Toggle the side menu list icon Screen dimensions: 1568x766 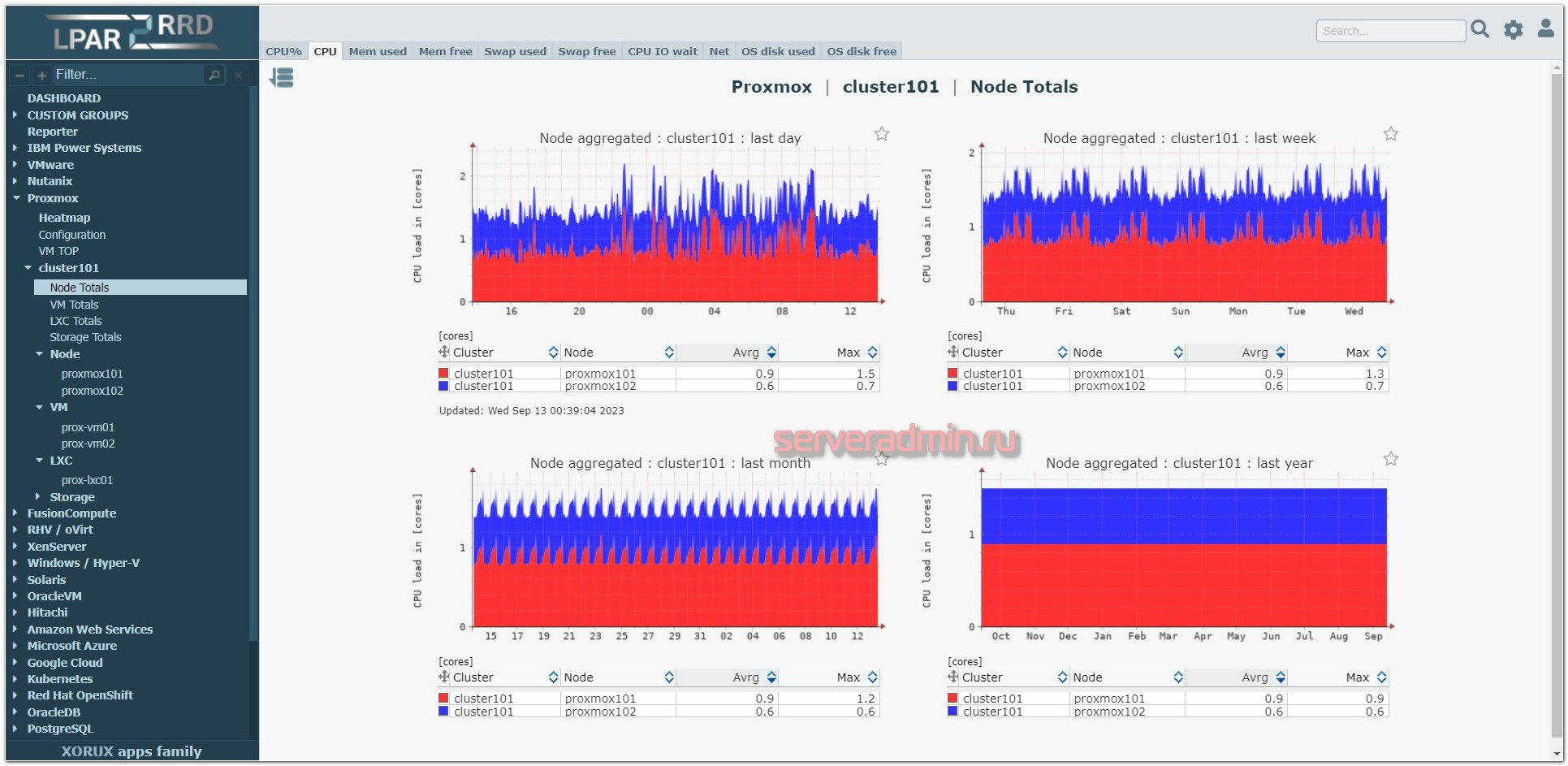[282, 78]
